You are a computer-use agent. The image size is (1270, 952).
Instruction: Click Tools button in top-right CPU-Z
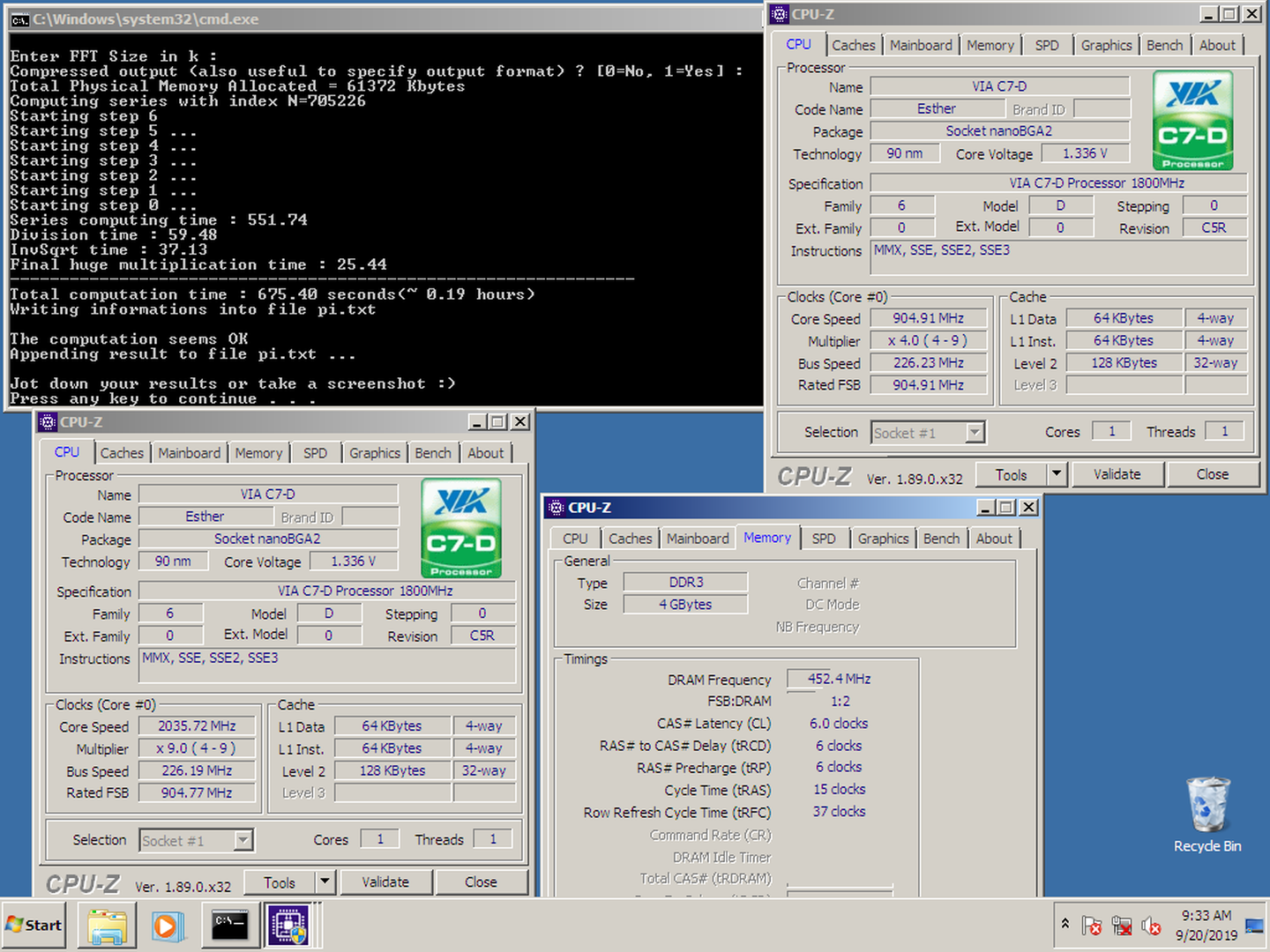click(x=1012, y=474)
